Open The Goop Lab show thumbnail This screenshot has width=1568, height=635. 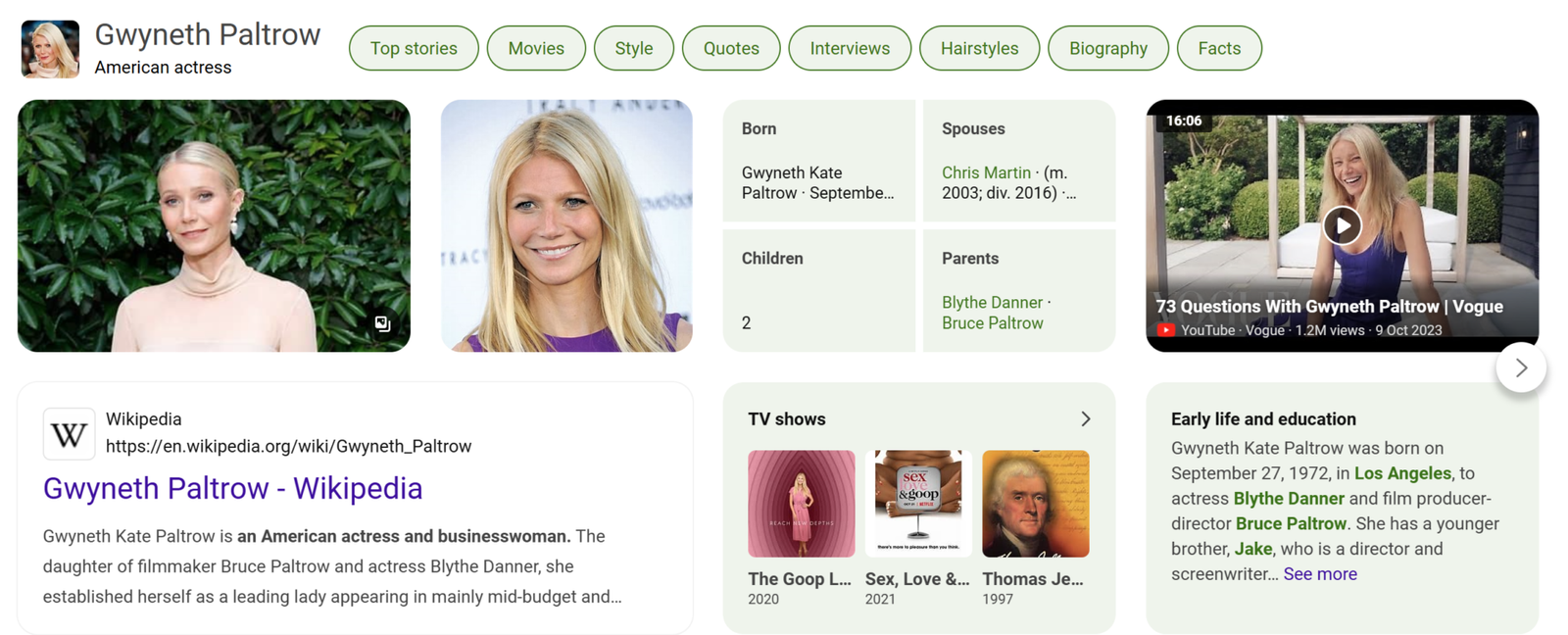tap(802, 504)
